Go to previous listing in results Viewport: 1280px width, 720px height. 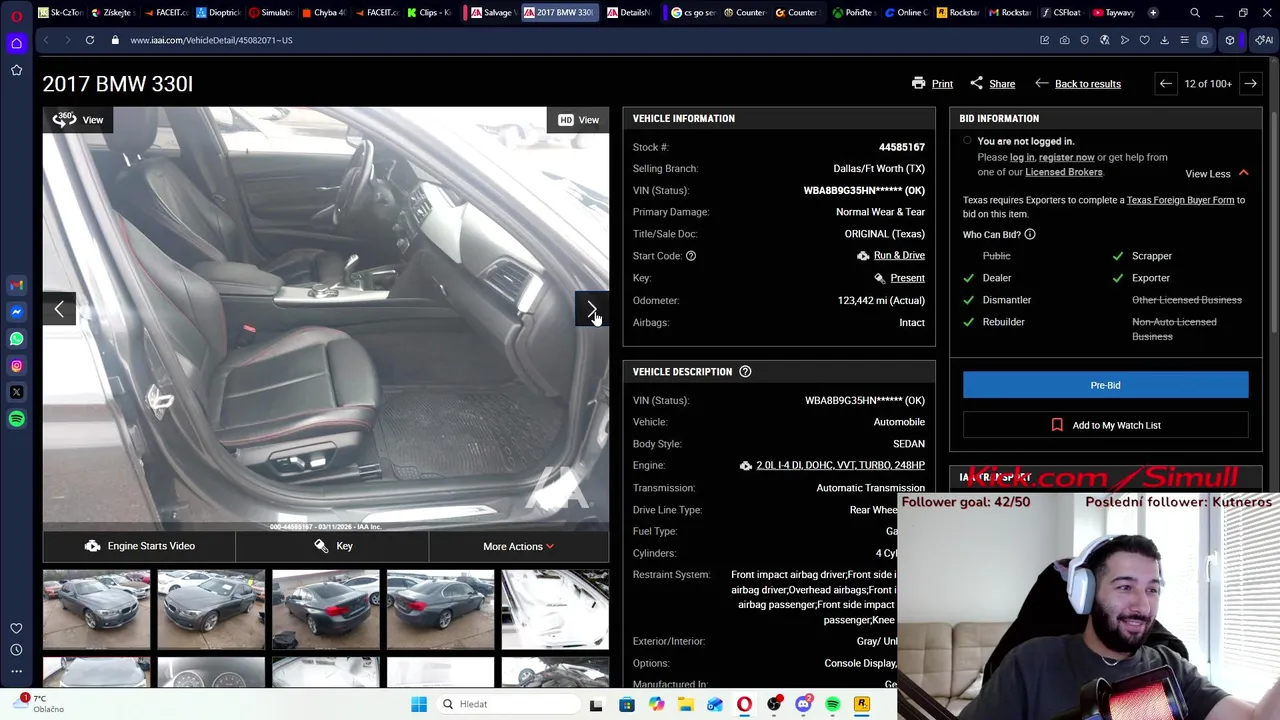(x=1165, y=84)
